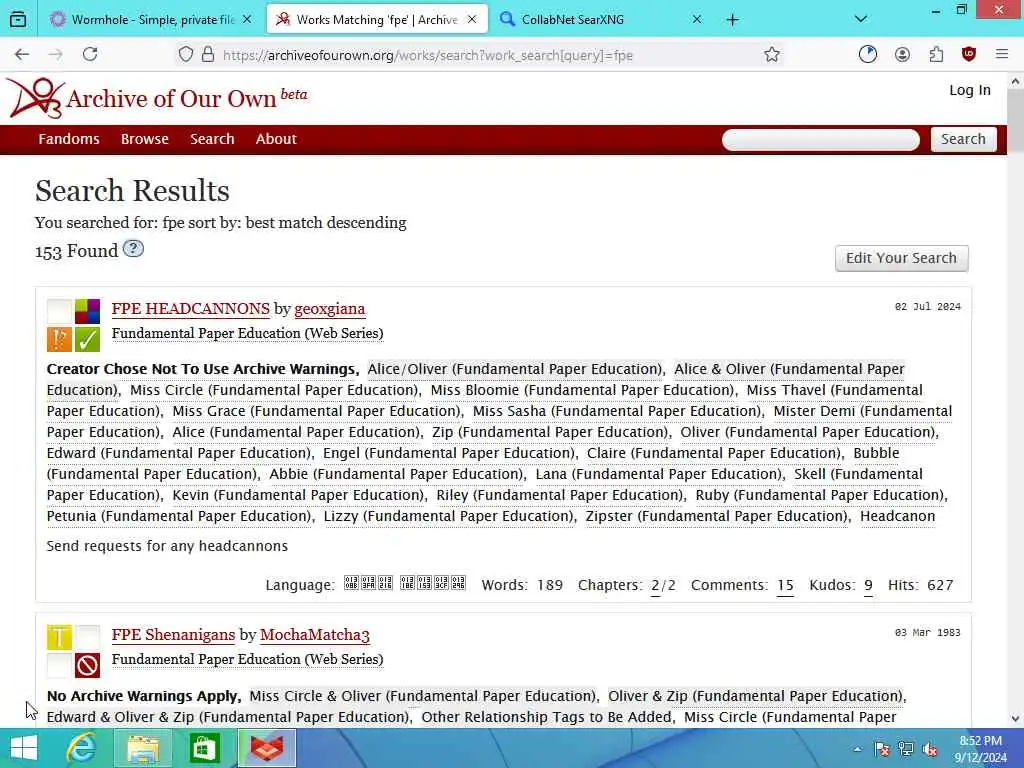Reload the current page
Image resolution: width=1024 pixels, height=768 pixels.
(x=90, y=55)
